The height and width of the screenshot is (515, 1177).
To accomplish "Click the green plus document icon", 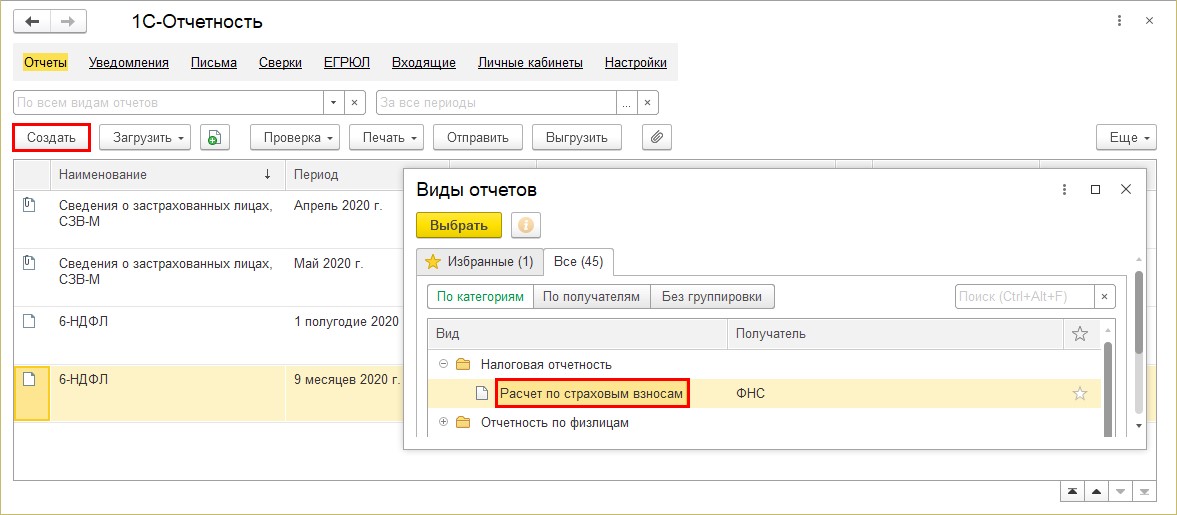I will click(x=215, y=137).
